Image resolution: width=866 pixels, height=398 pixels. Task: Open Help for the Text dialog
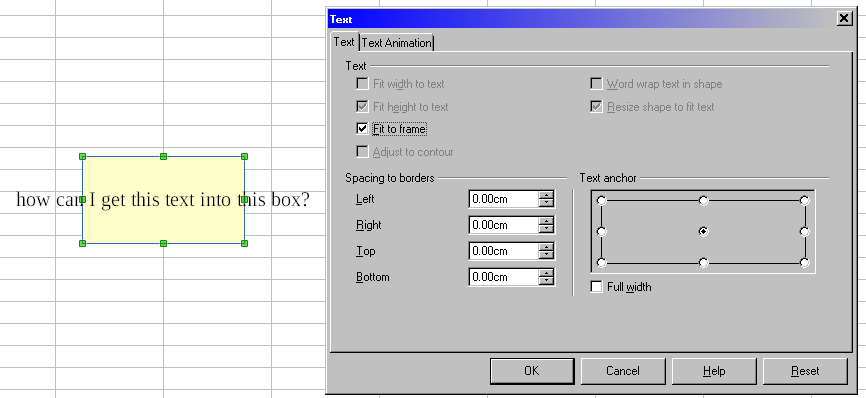pyautogui.click(x=714, y=371)
